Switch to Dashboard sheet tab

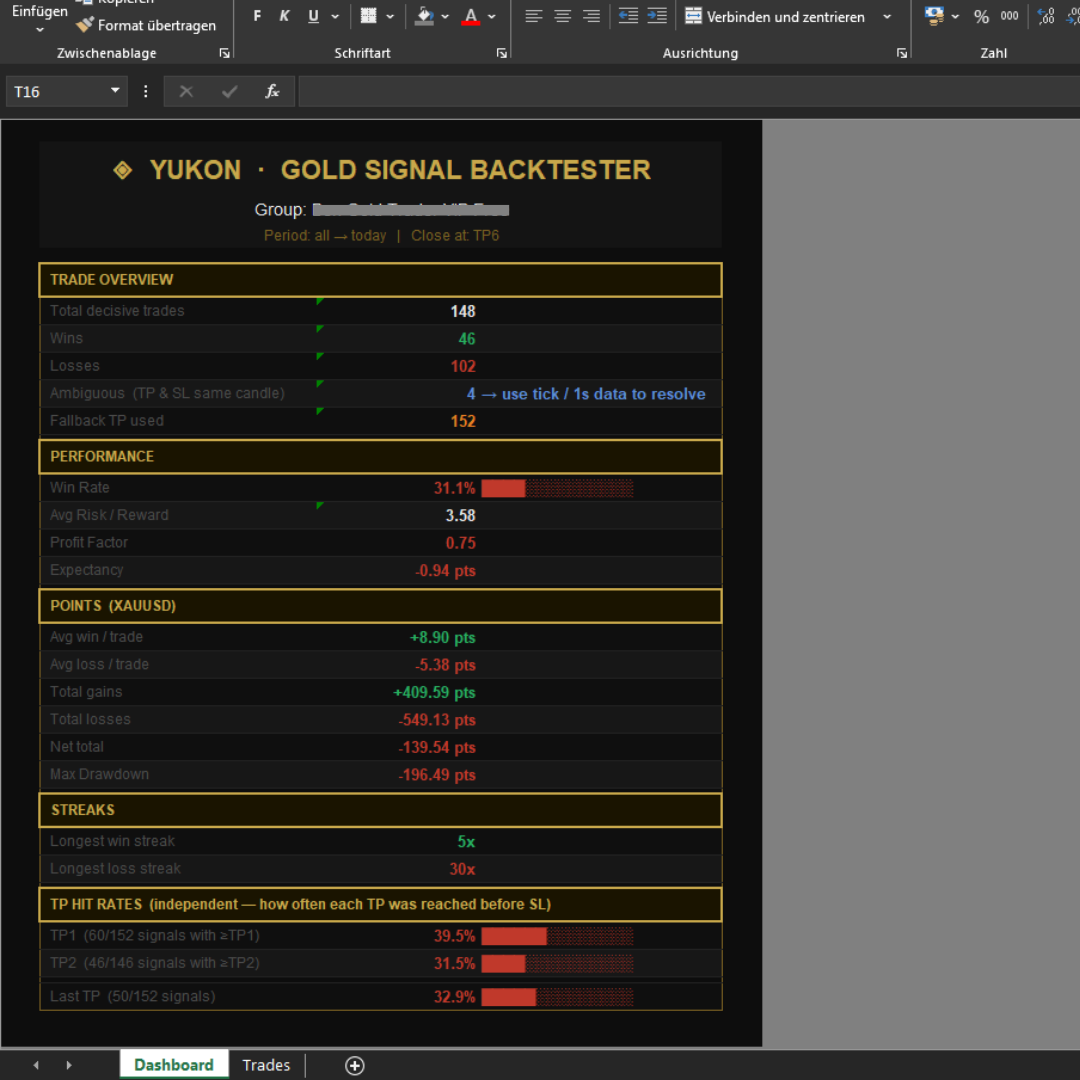[174, 1065]
